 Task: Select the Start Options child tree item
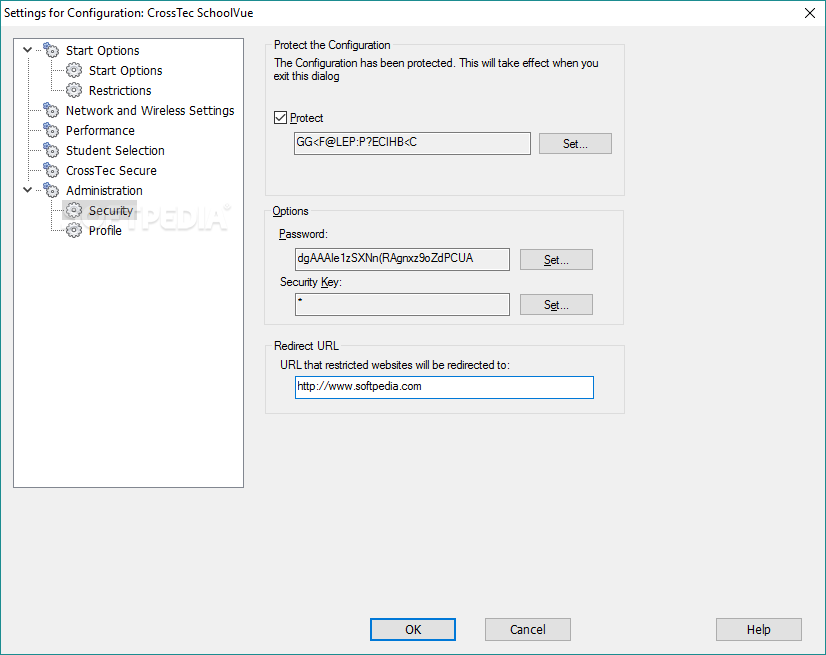pyautogui.click(x=125, y=71)
